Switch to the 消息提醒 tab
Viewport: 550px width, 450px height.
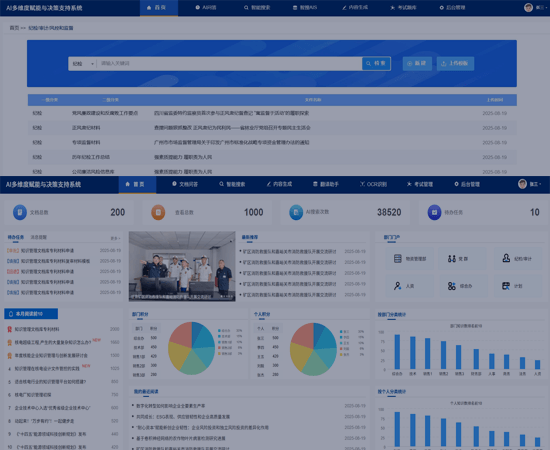coord(39,237)
